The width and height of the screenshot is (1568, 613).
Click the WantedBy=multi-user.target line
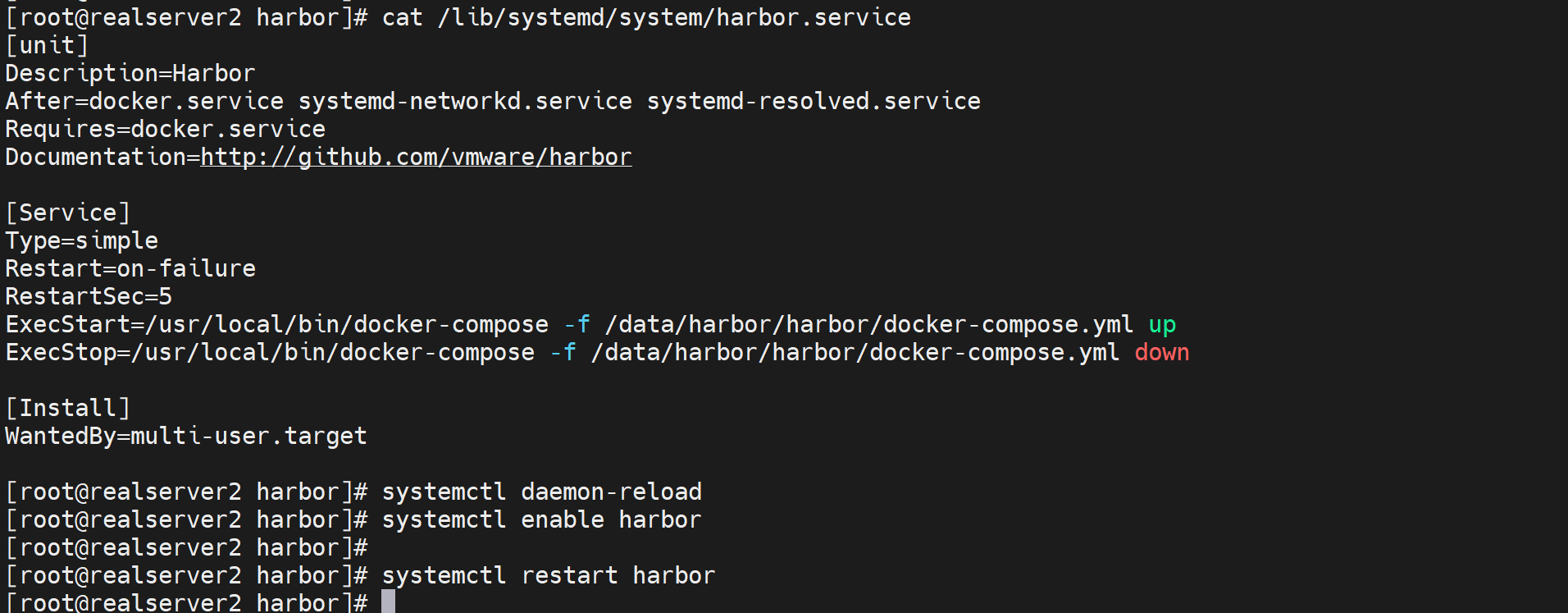tap(185, 436)
